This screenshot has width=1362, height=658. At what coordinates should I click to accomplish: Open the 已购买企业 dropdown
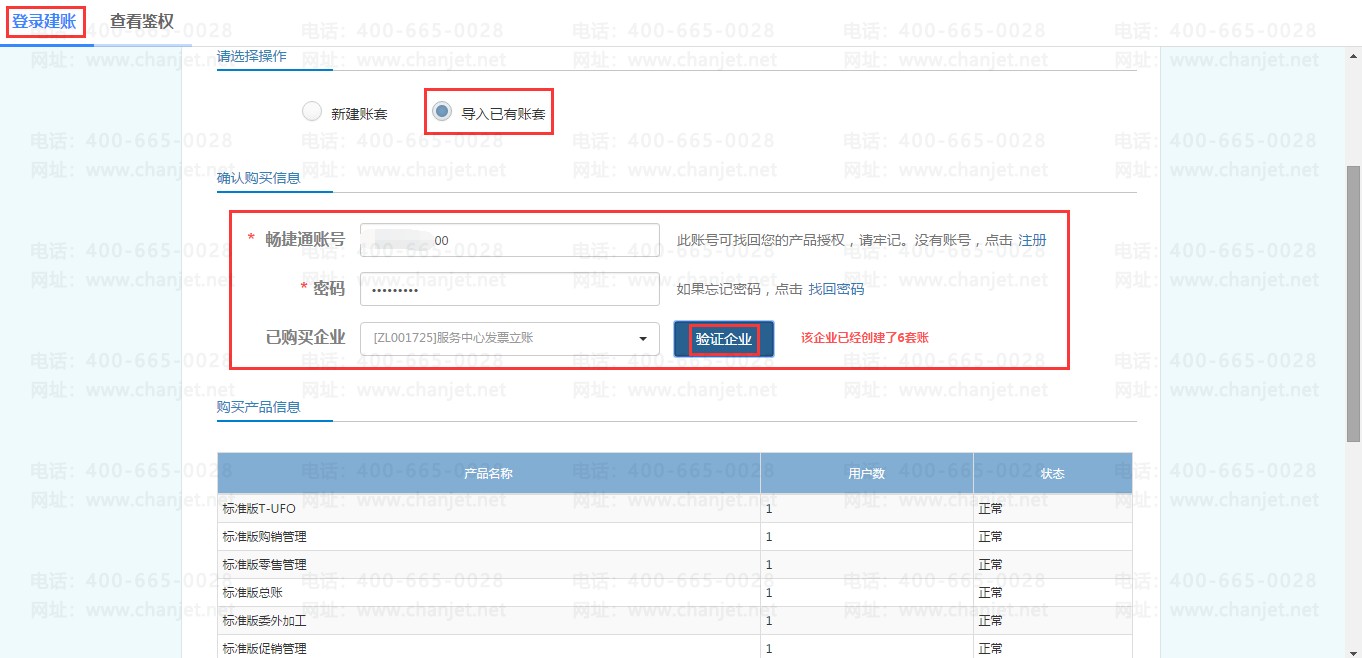510,338
